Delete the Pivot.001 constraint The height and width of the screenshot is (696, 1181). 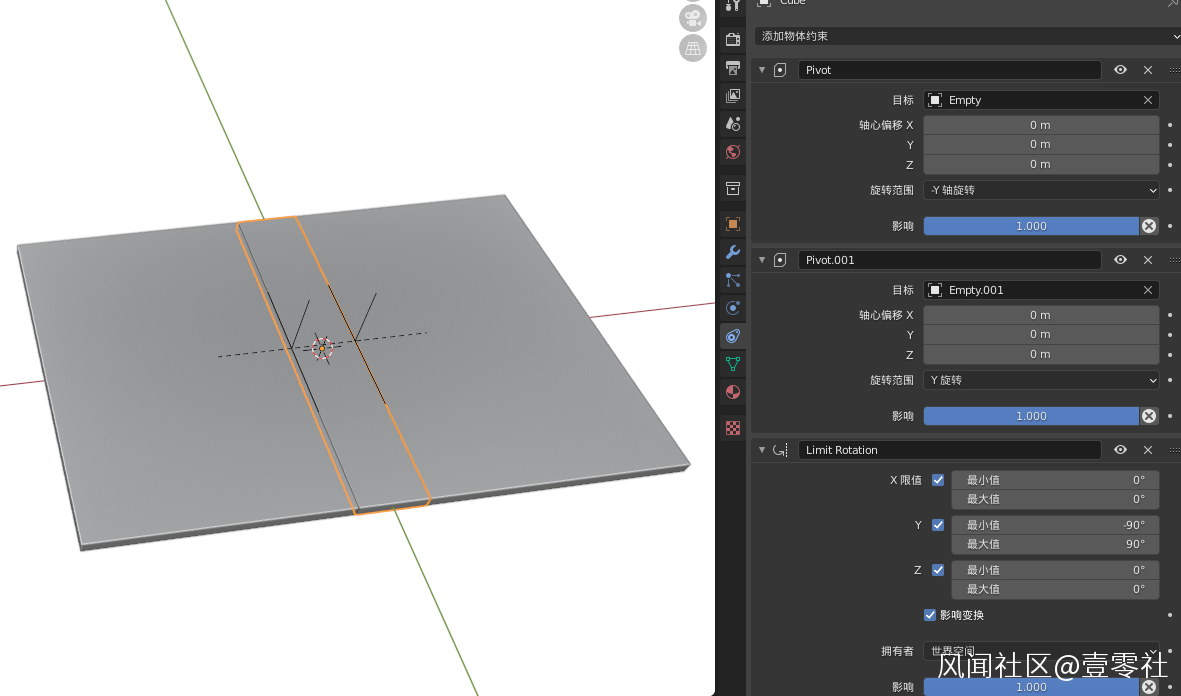click(x=1148, y=260)
